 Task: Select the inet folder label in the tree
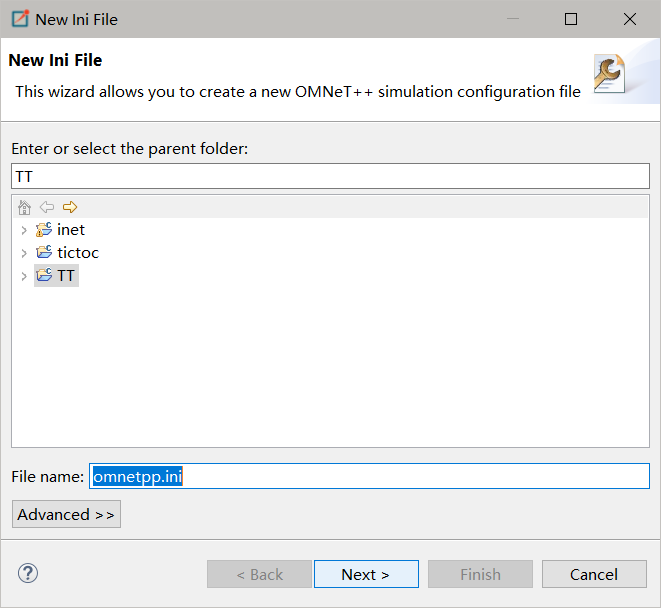click(71, 230)
